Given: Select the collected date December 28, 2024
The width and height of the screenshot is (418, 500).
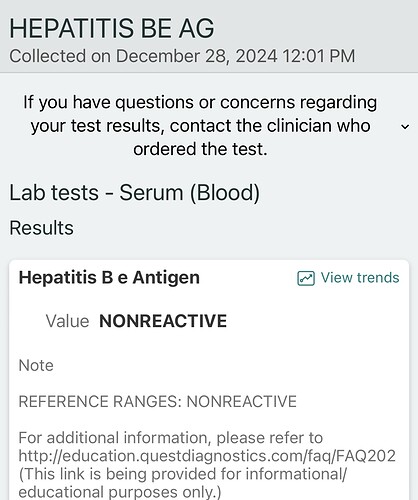Looking at the screenshot, I should 196,56.
